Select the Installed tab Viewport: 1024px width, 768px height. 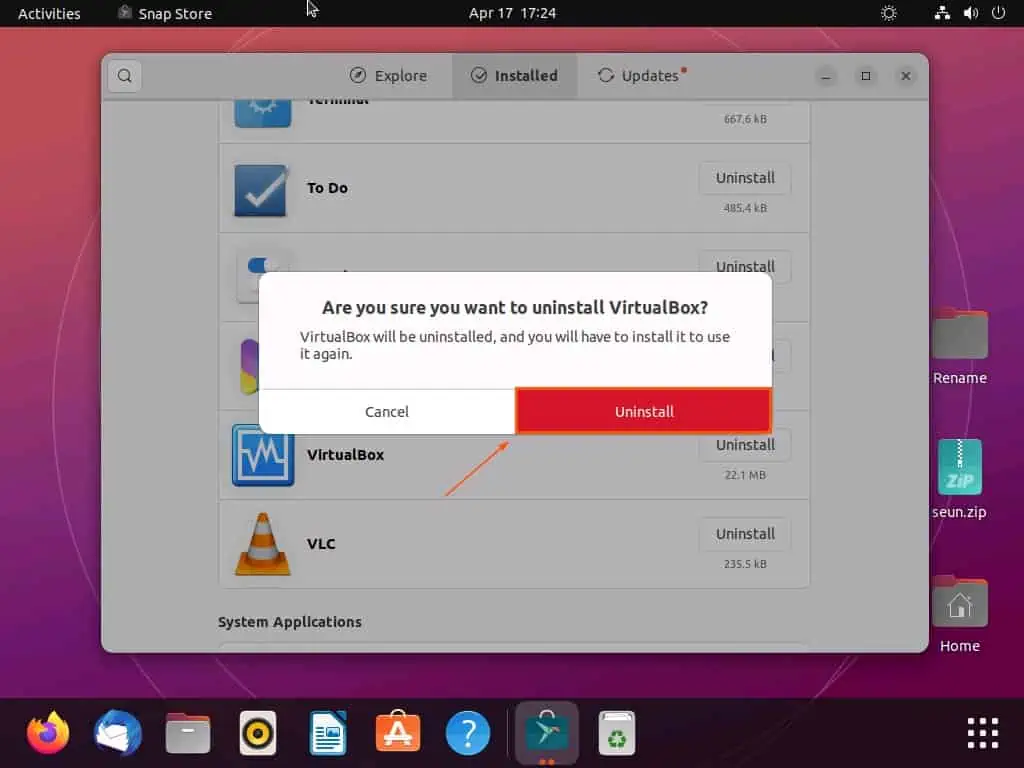(x=514, y=76)
